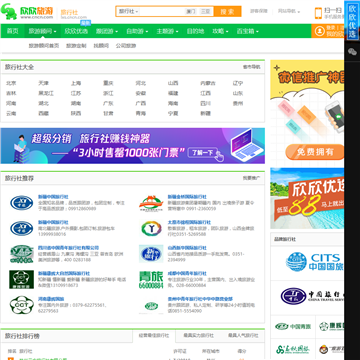
Task: Expand the 攻略 navigation dropdown
Action: [x=221, y=31]
